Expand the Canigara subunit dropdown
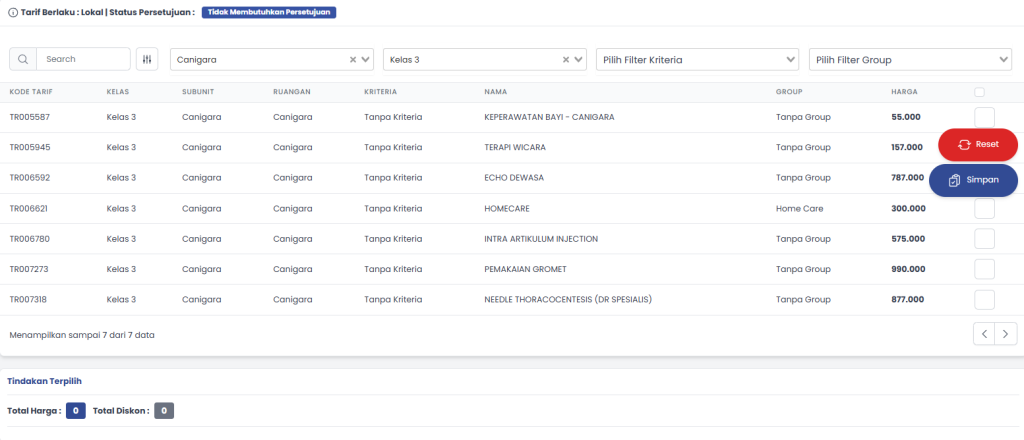1024x440 pixels. point(365,60)
